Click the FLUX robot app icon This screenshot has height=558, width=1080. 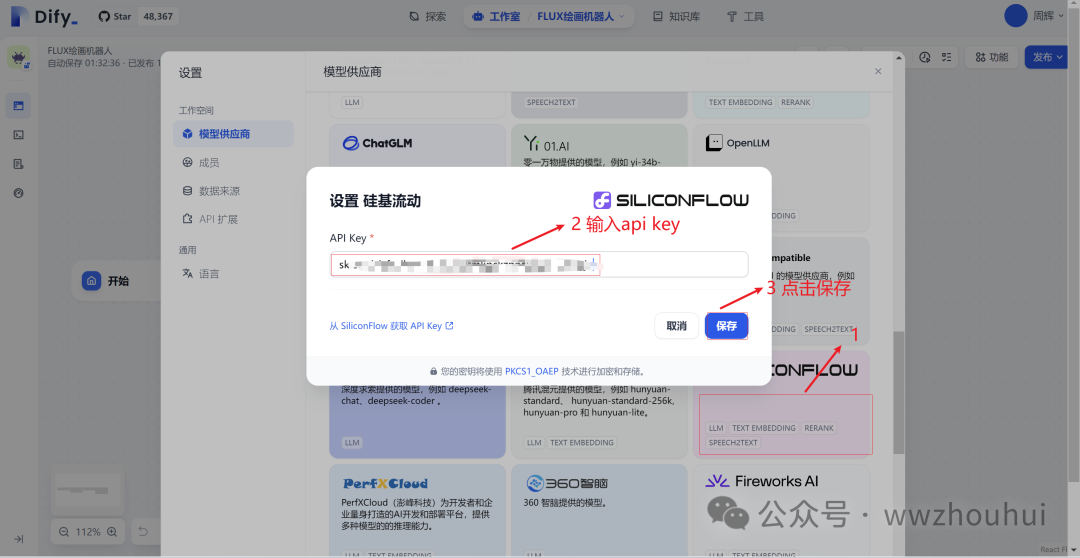coord(19,57)
